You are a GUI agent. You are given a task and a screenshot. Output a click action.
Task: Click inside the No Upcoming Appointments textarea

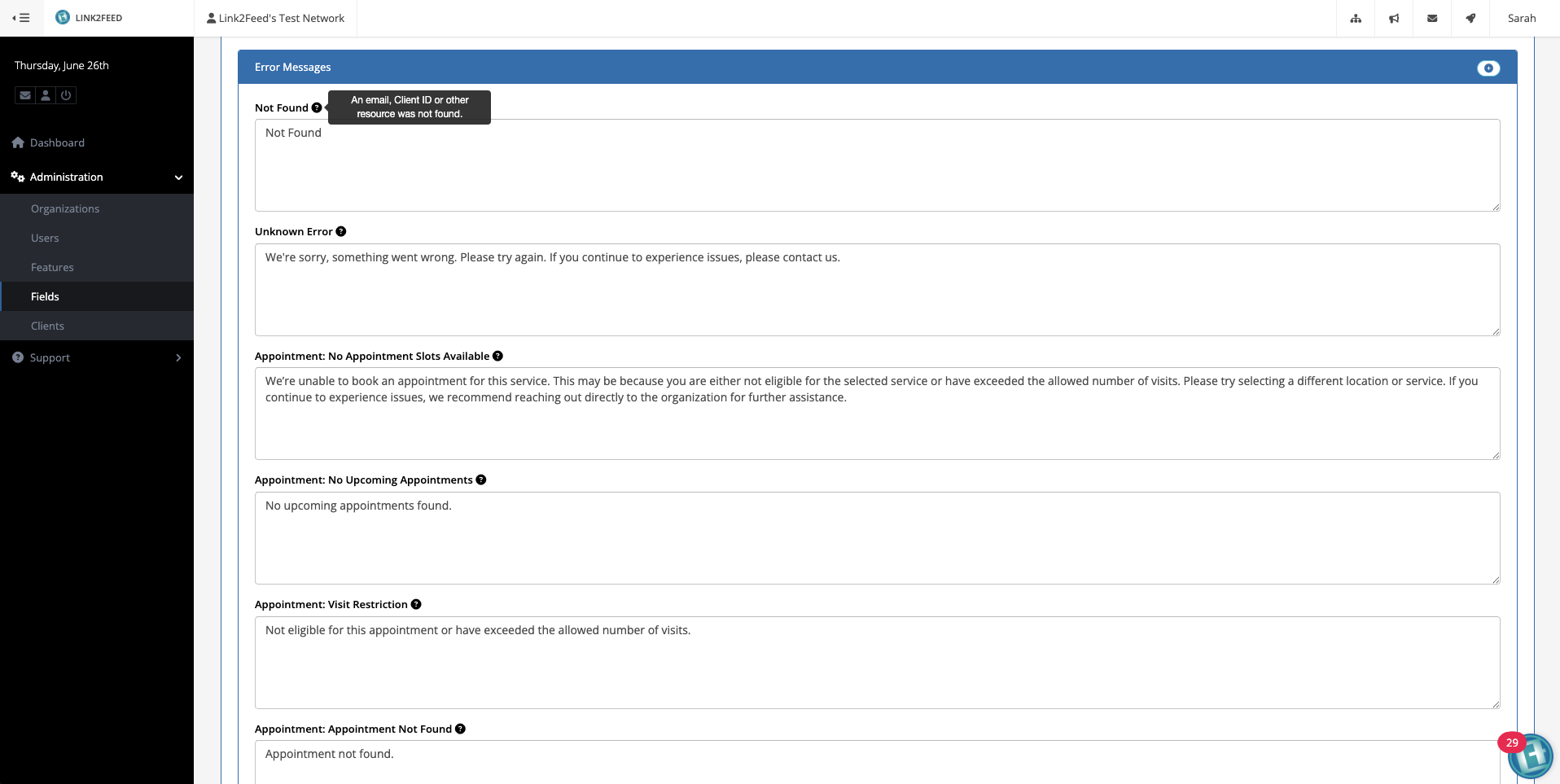[x=876, y=537]
